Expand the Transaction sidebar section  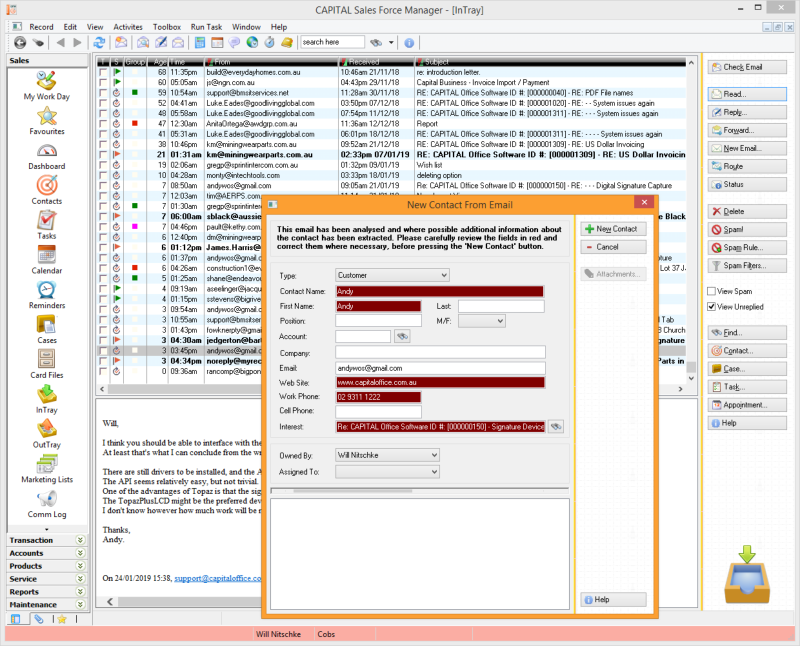coord(80,540)
